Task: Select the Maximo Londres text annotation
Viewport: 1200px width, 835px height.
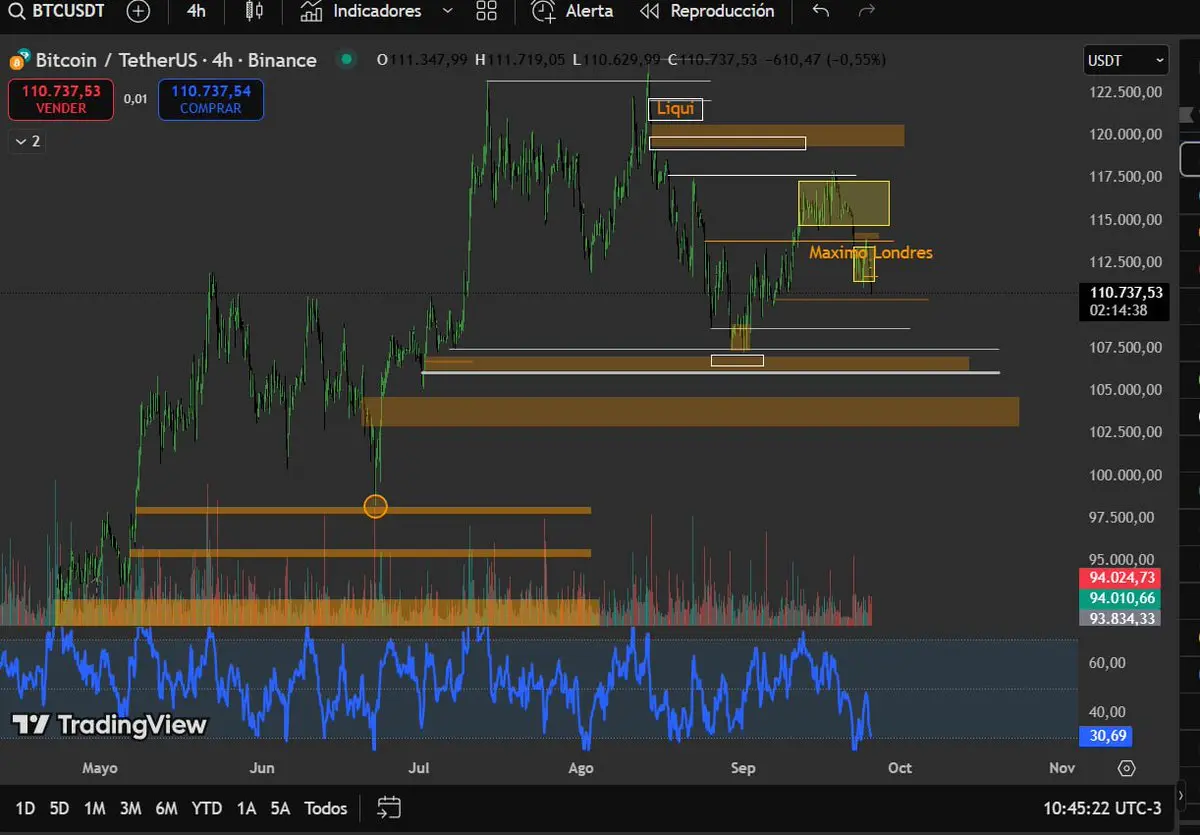Action: (x=870, y=253)
